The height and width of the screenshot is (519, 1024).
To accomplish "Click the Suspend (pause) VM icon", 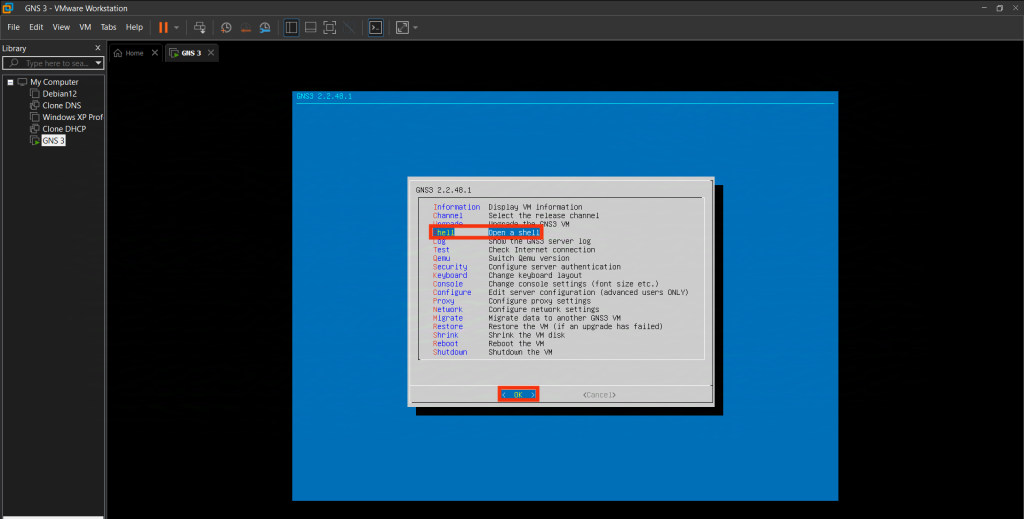I will (163, 27).
